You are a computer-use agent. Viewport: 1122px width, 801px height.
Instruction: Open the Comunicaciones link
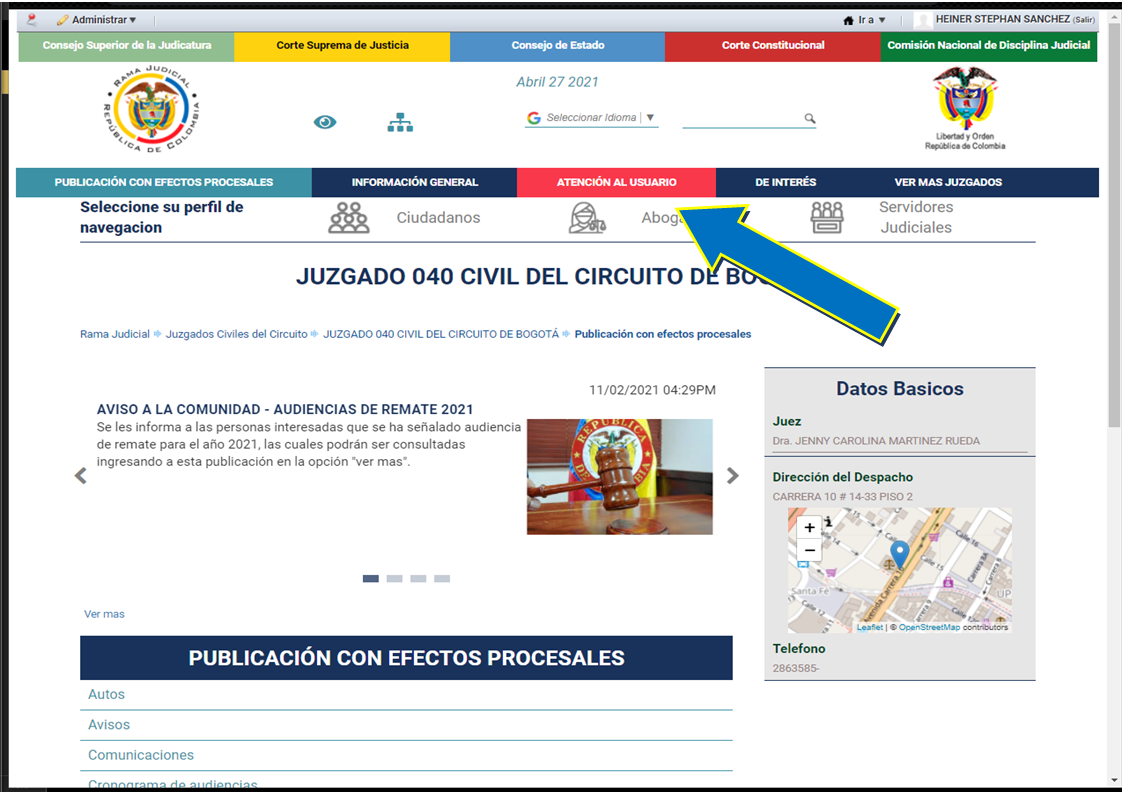pyautogui.click(x=140, y=755)
